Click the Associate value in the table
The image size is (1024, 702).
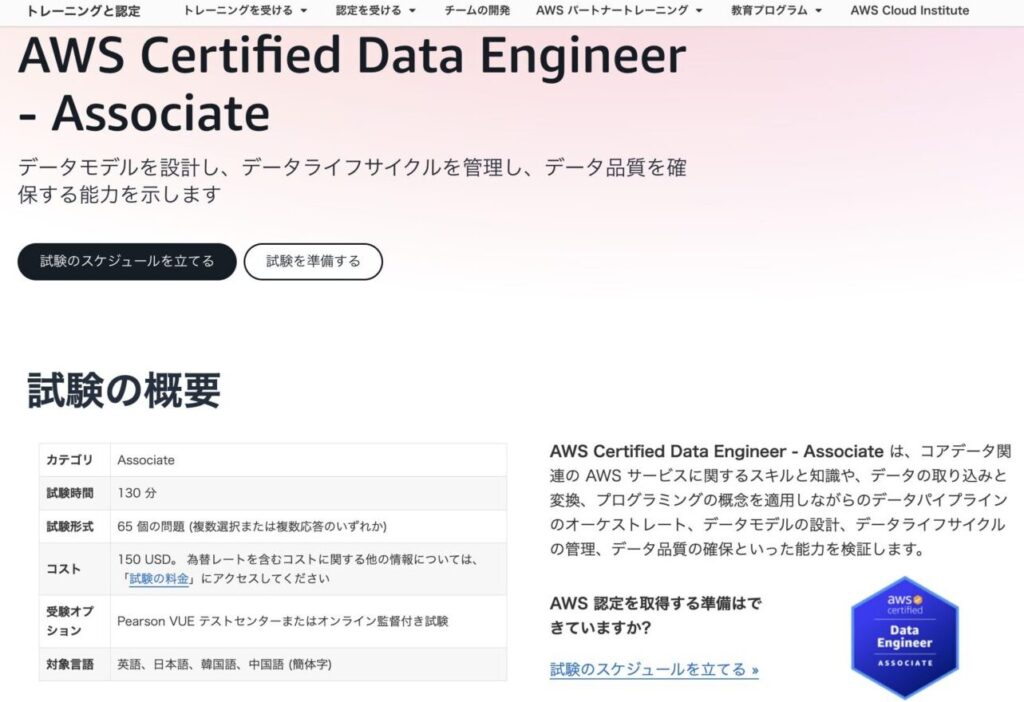point(146,460)
